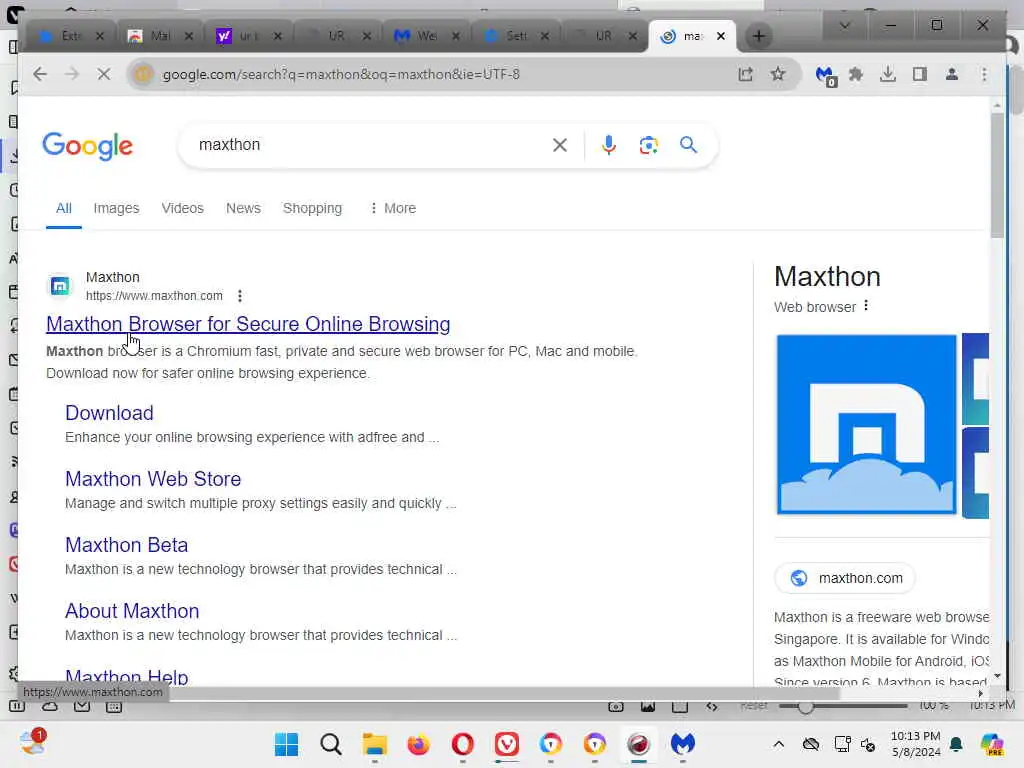Bookmark this page with the star icon
1024x768 pixels.
coord(777,74)
